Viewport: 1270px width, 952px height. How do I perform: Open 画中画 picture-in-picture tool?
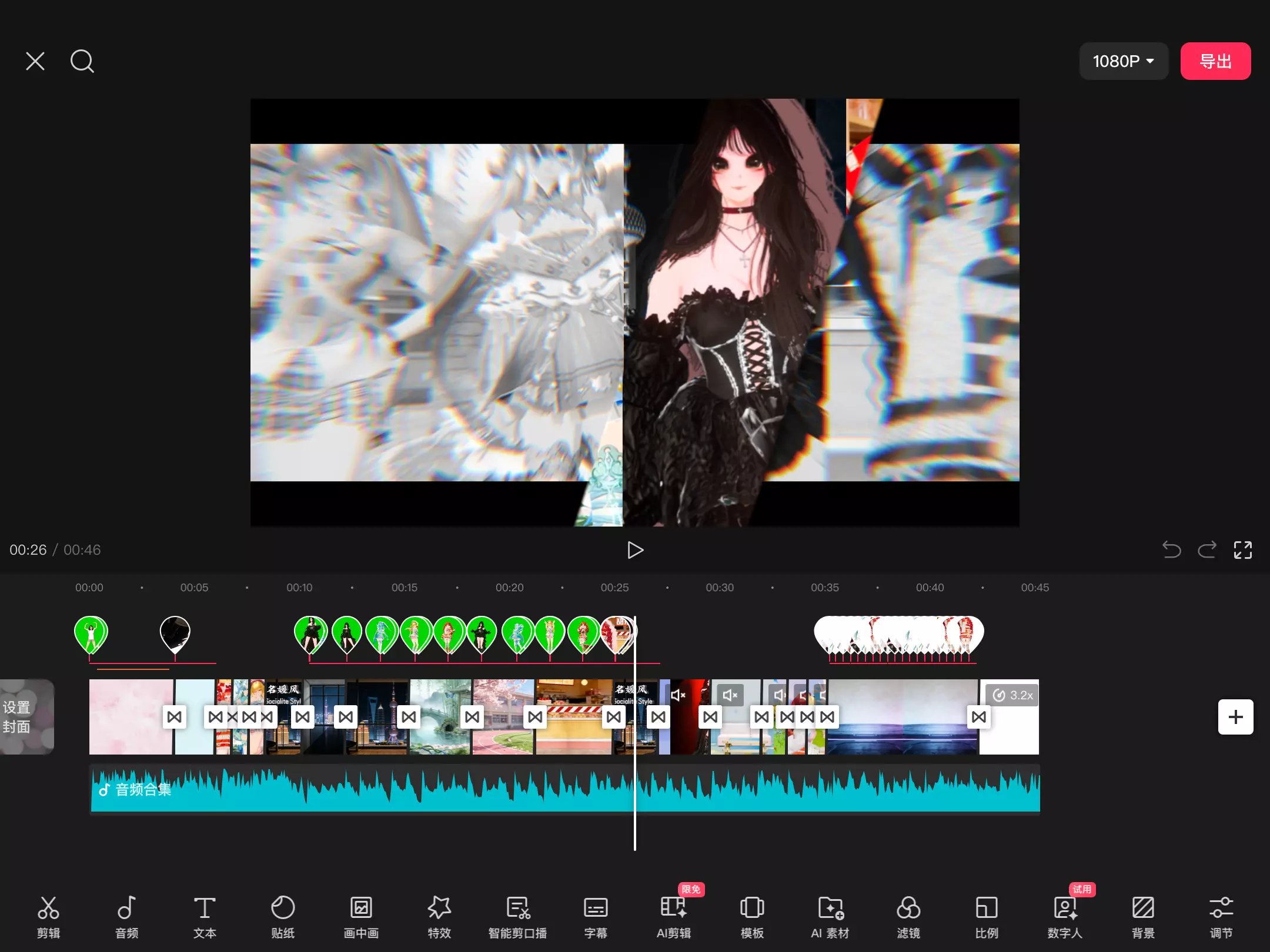pyautogui.click(x=361, y=916)
